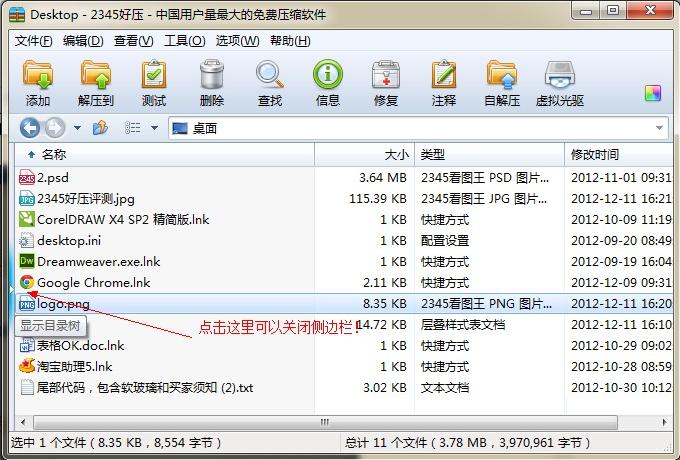Select the 淘宝助理5.lnk icon
The height and width of the screenshot is (460, 680).
[x=26, y=366]
